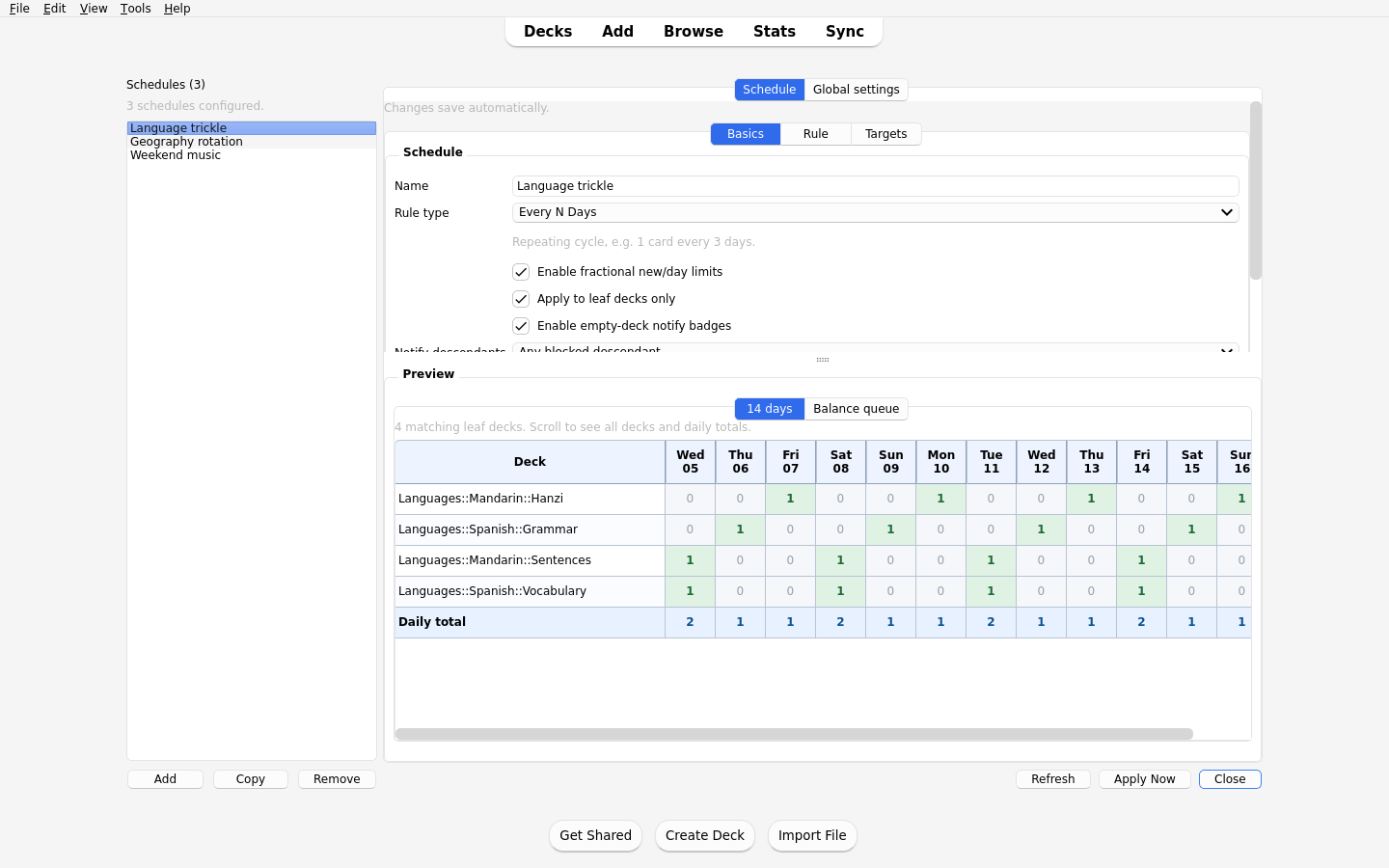Viewport: 1389px width, 868px height.
Task: Click the settings panel vertical scrollbar
Action: 1256,191
